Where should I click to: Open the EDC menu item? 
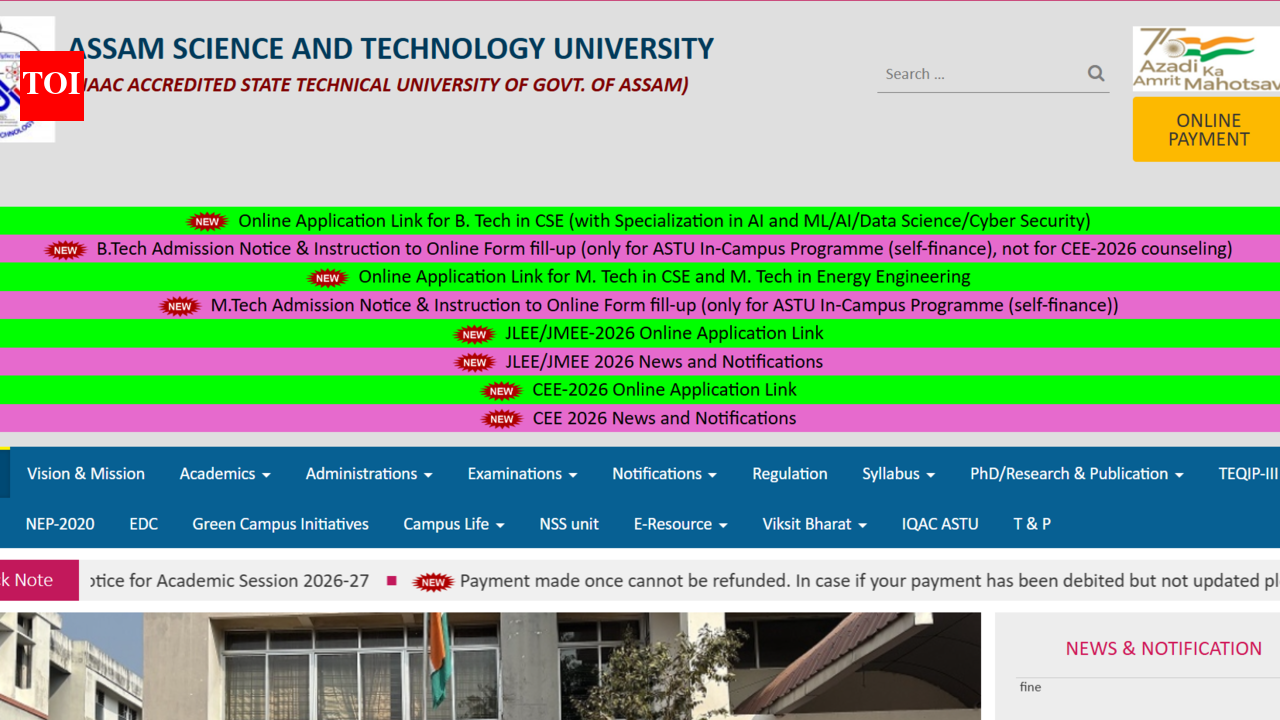pos(144,523)
